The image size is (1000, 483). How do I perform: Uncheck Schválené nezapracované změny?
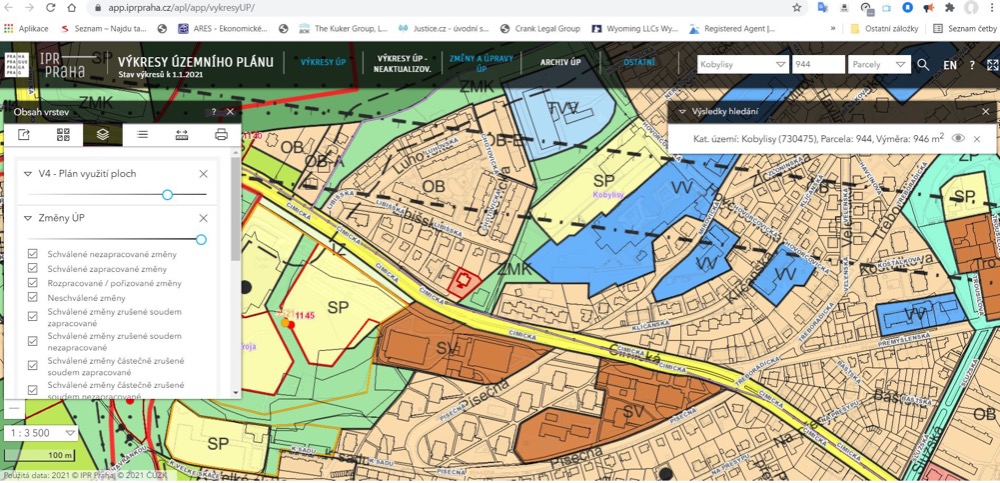click(x=33, y=254)
